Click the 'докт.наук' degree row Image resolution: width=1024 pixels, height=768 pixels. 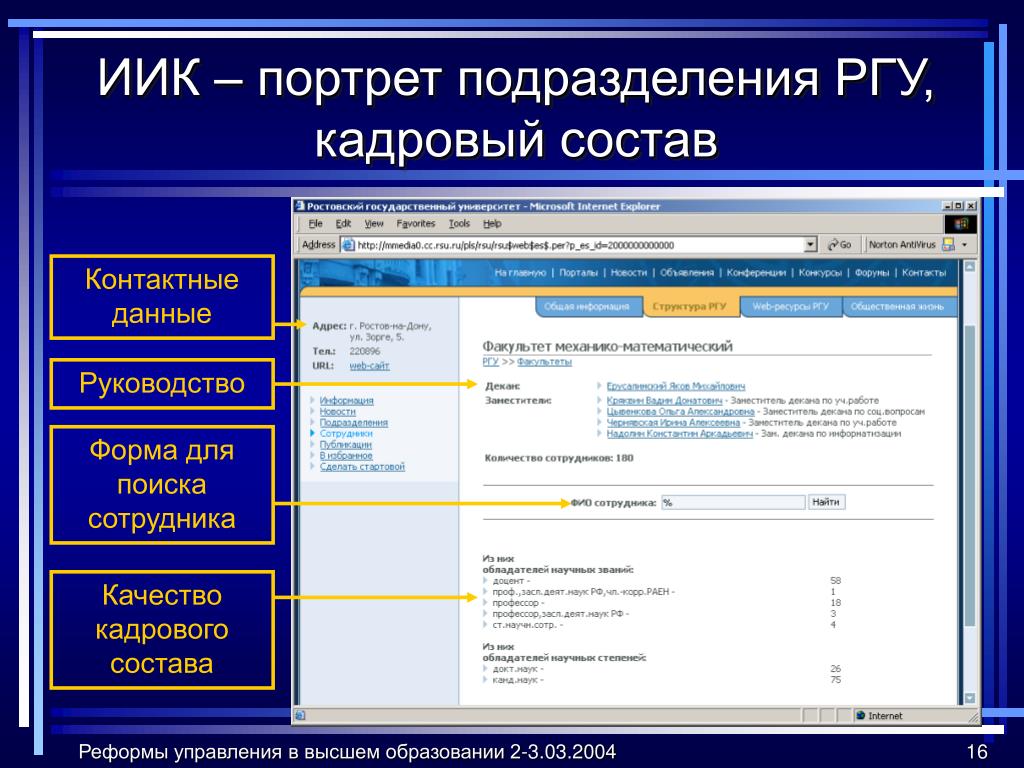[x=662, y=669]
